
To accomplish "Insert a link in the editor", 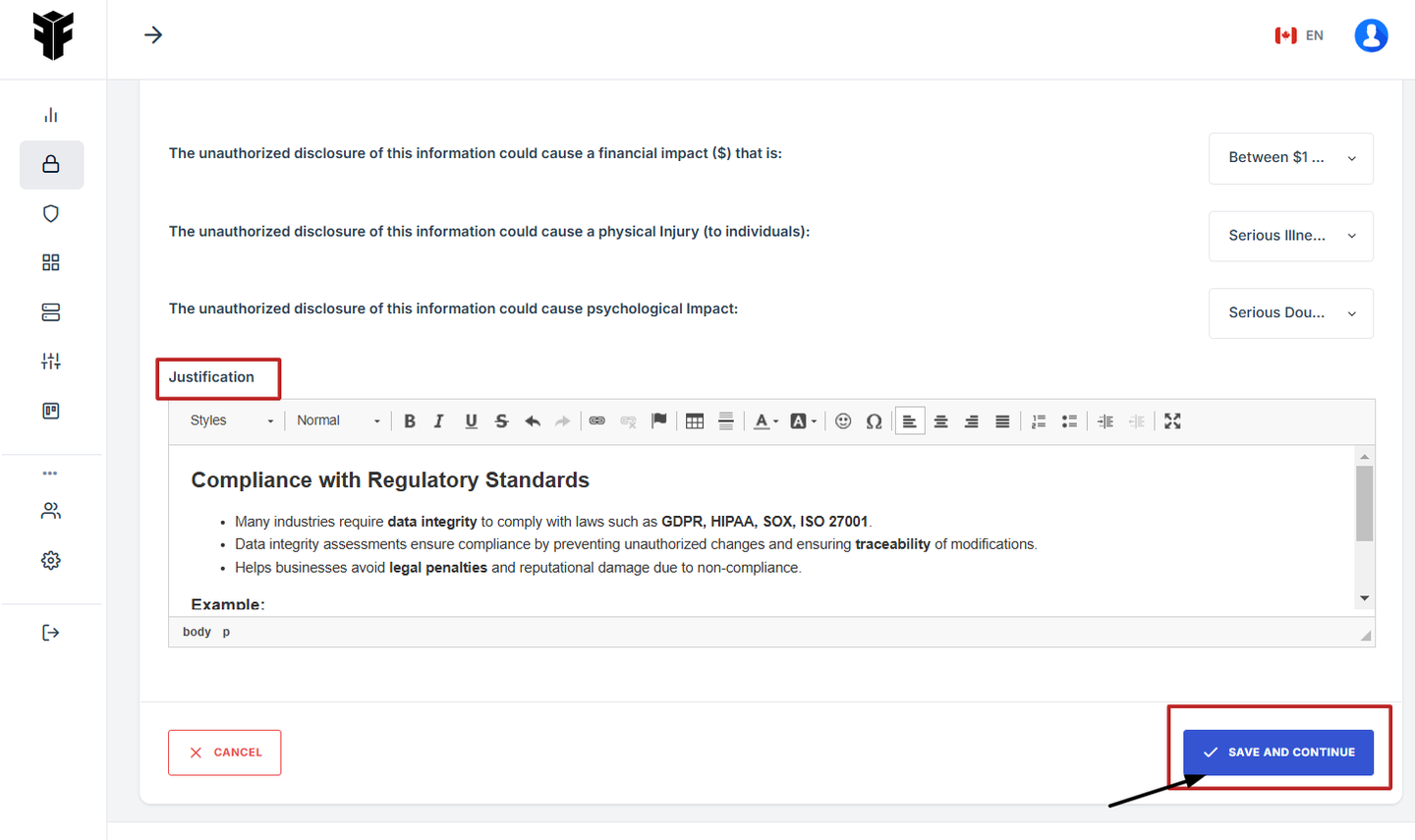I will 597,421.
